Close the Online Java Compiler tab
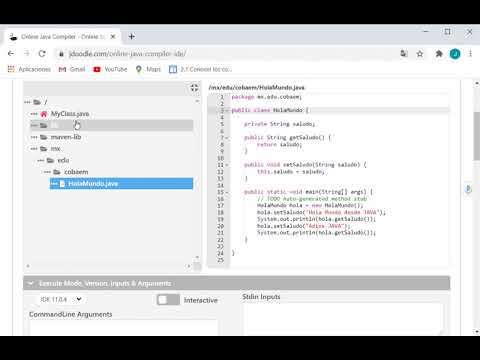The image size is (480, 360). 113,36
